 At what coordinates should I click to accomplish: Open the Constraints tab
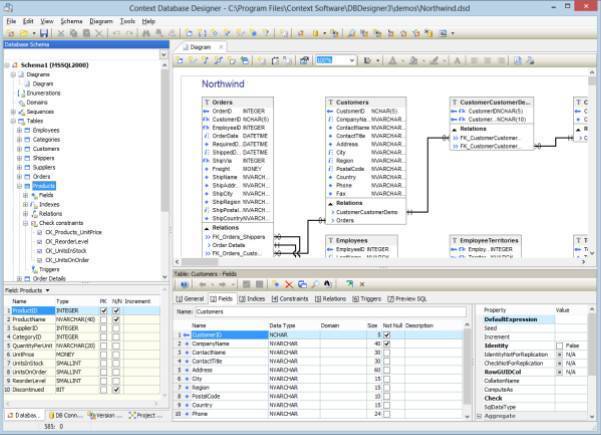coord(290,299)
